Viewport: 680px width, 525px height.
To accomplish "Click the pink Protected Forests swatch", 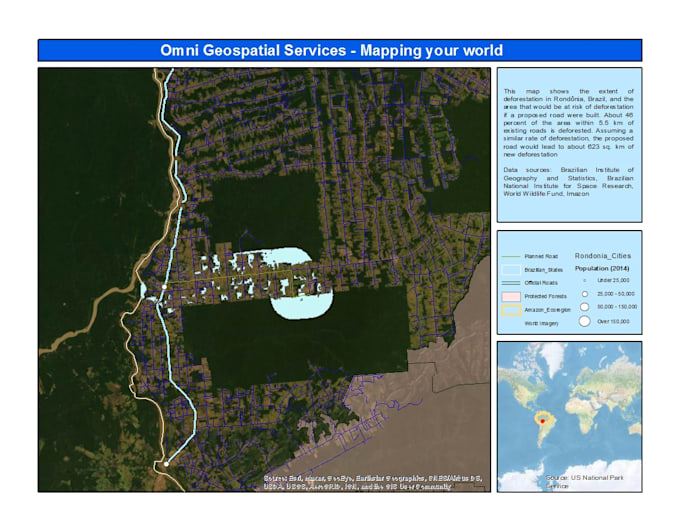I will (x=510, y=297).
